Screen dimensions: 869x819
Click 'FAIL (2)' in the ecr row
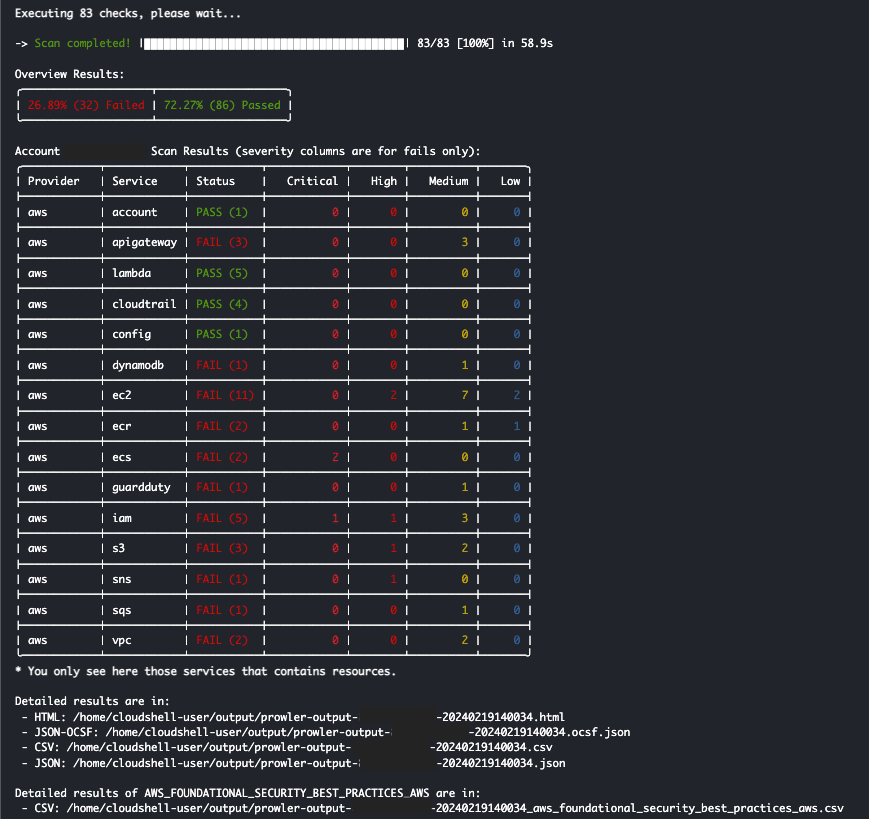tap(222, 426)
